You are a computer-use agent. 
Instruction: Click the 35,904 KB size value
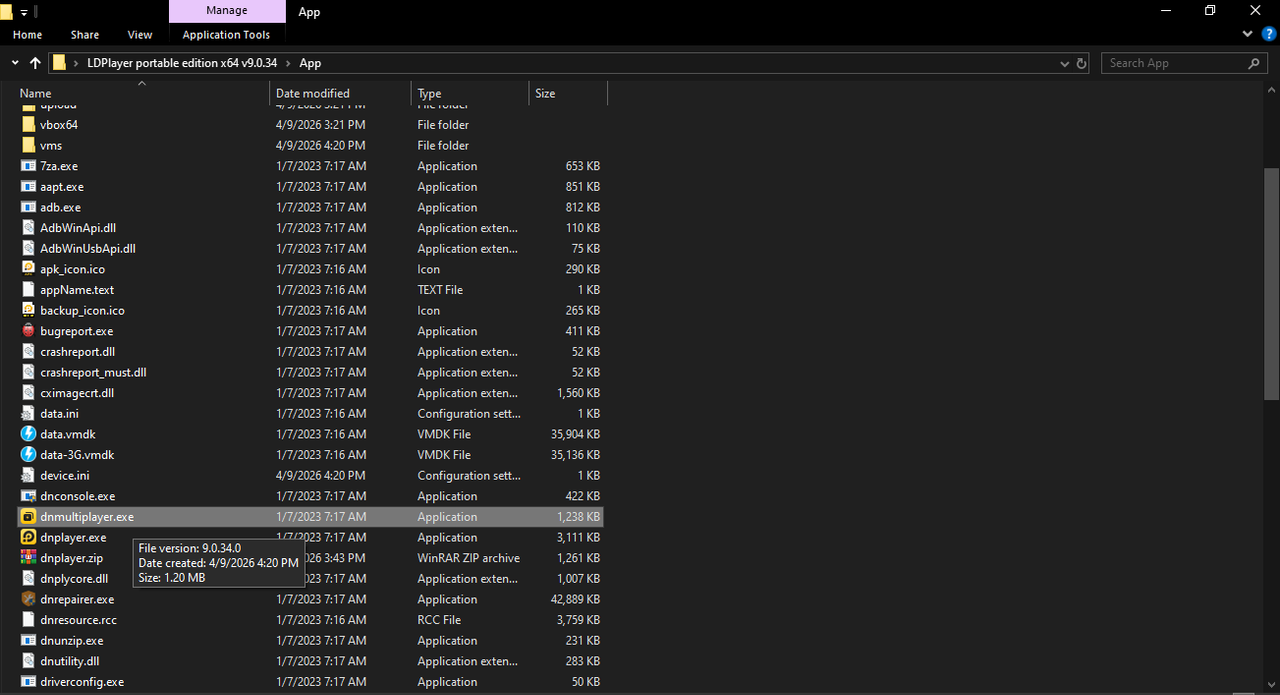(x=575, y=434)
